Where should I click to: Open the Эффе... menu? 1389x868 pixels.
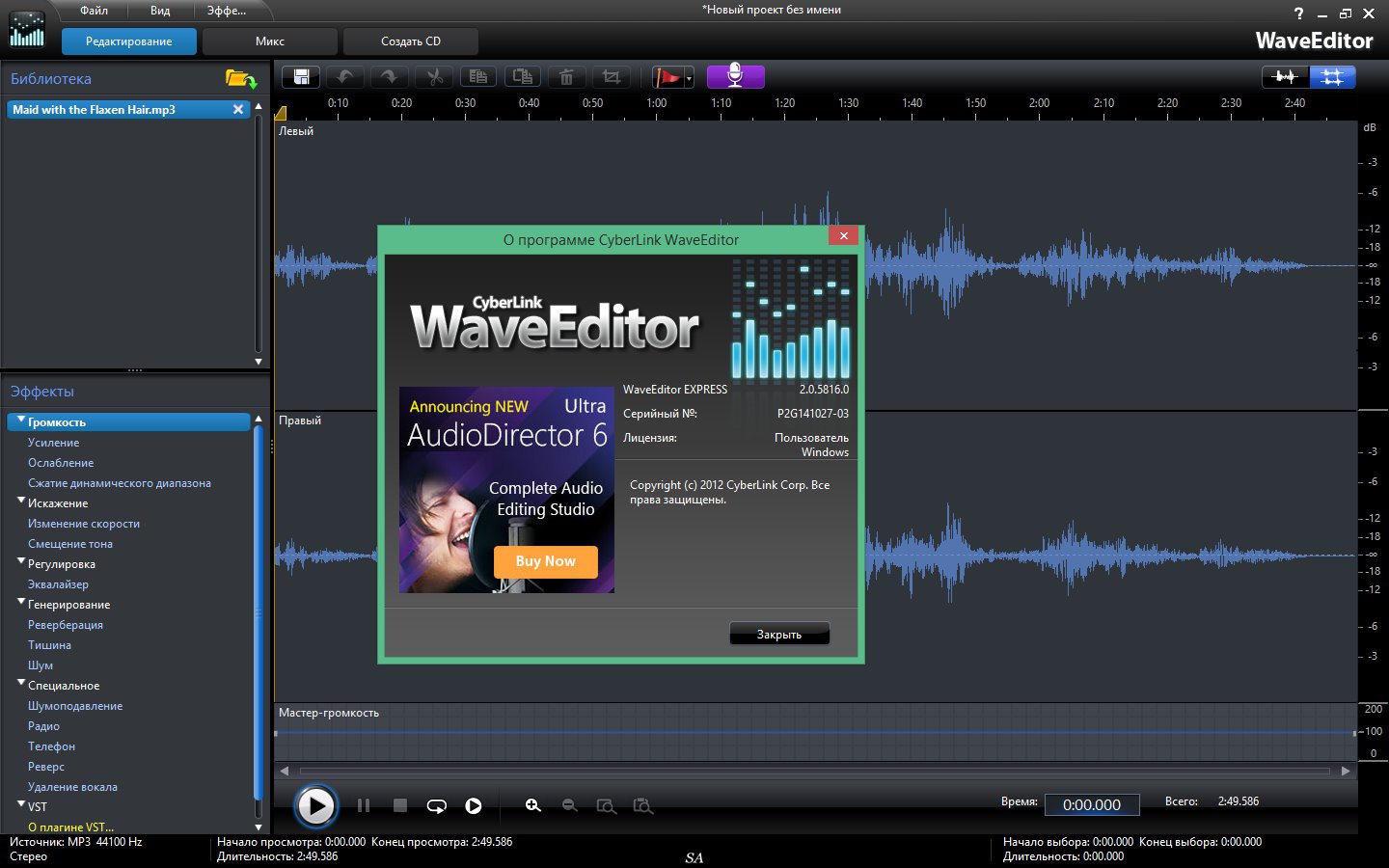[227, 11]
